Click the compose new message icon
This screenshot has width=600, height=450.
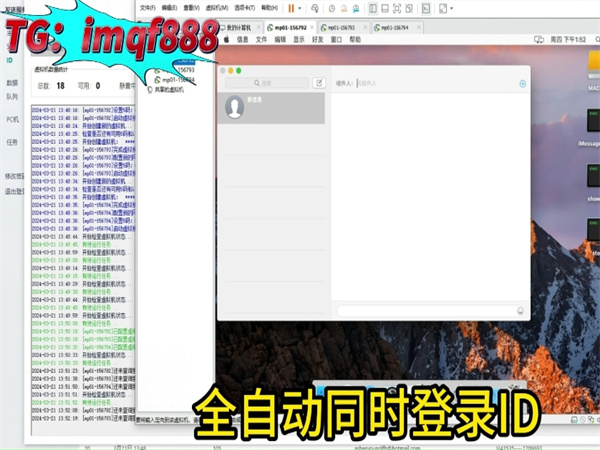tap(319, 83)
